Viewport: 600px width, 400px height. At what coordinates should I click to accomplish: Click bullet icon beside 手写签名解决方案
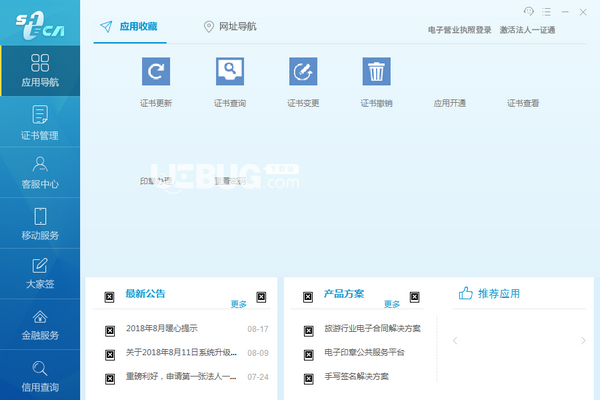308,379
